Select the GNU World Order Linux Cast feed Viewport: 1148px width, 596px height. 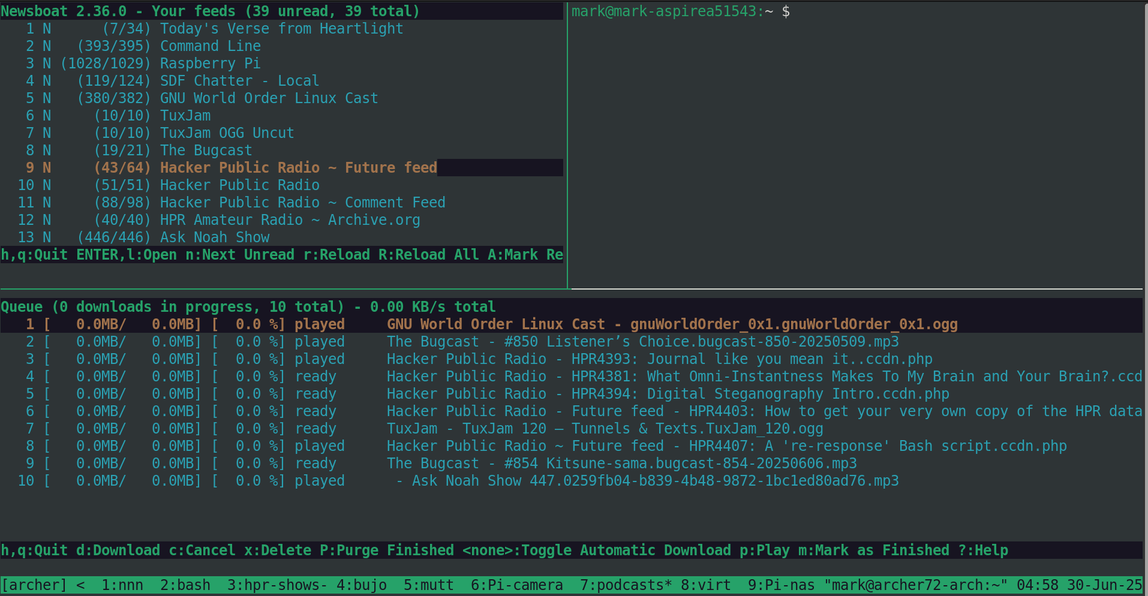[x=268, y=98]
